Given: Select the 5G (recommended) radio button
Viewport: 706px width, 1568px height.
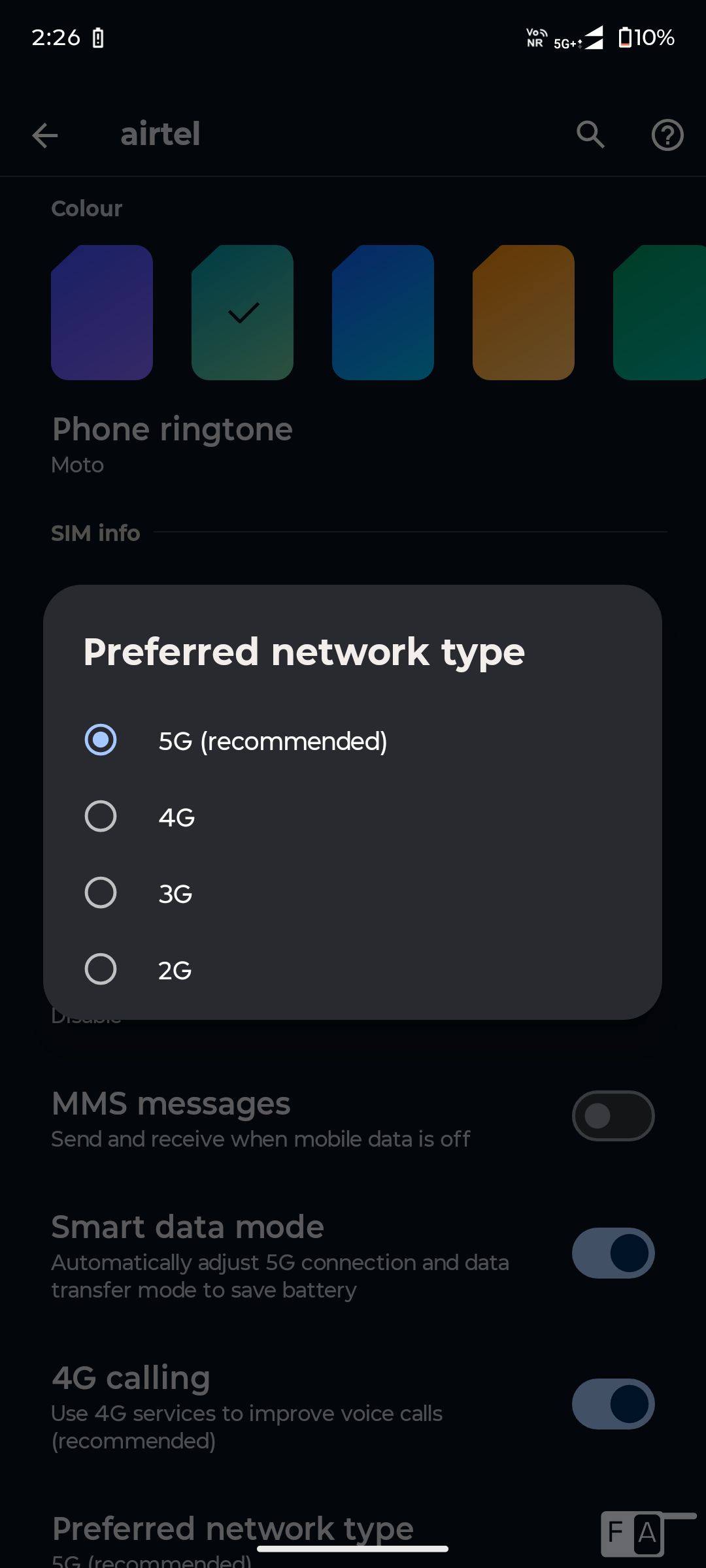Looking at the screenshot, I should 101,740.
